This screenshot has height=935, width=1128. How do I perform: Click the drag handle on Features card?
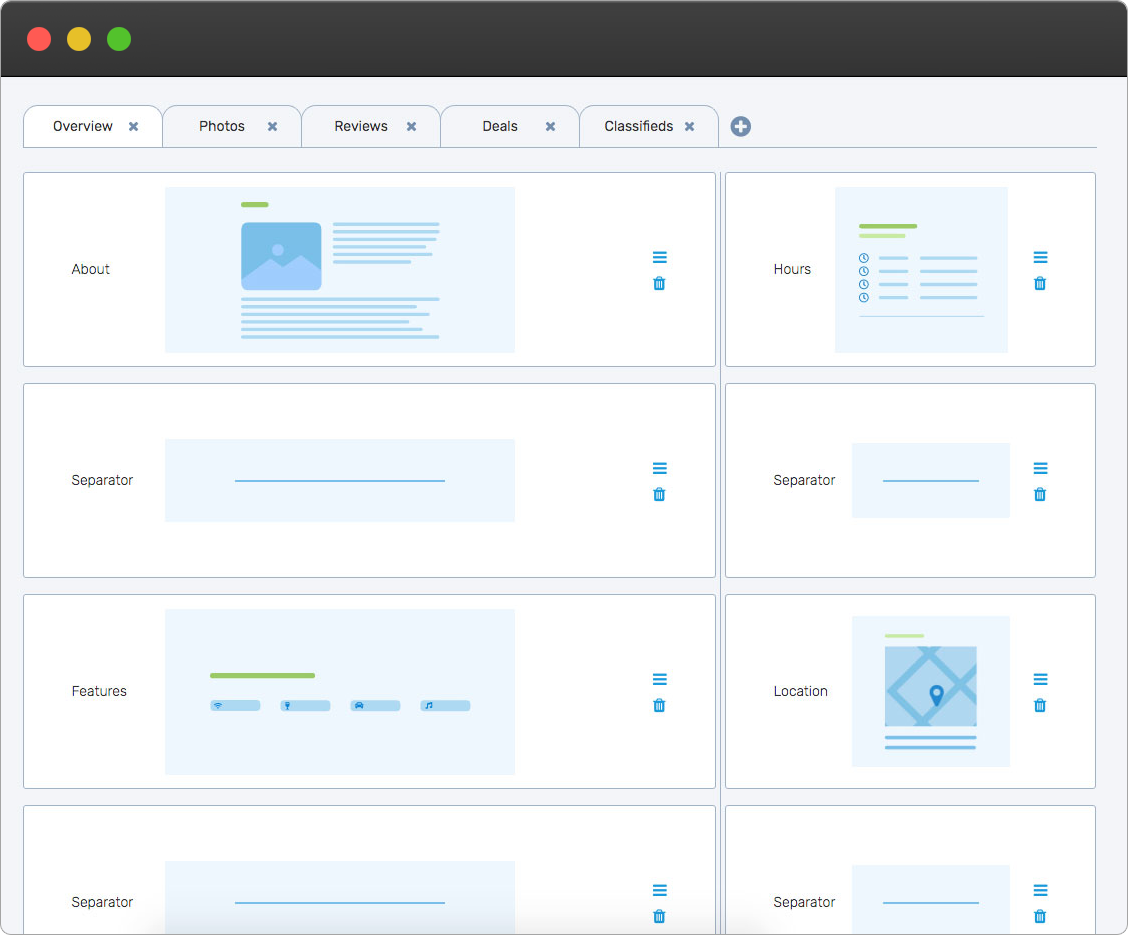(x=660, y=679)
